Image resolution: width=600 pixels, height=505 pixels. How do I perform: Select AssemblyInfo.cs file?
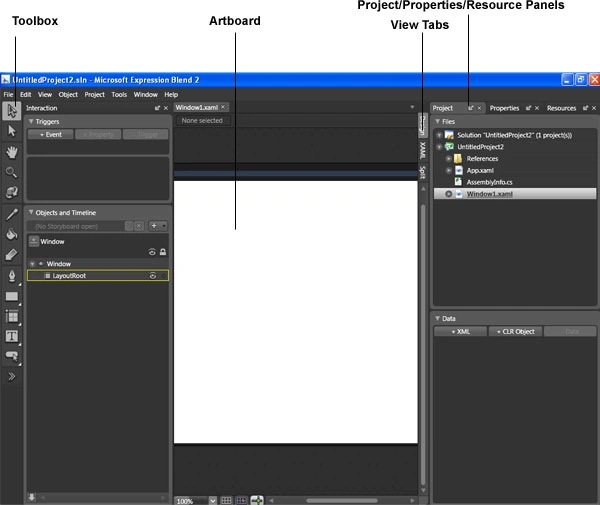click(x=489, y=182)
